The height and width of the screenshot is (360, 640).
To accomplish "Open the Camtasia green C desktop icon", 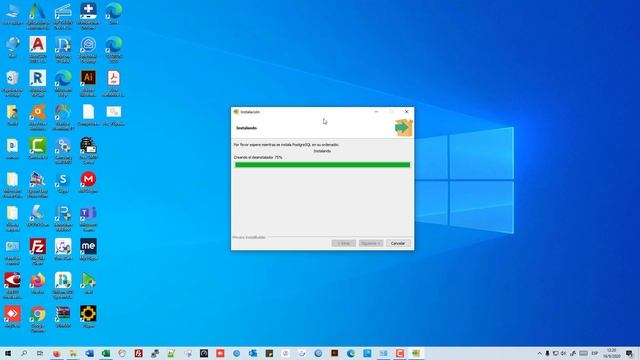I will [38, 148].
